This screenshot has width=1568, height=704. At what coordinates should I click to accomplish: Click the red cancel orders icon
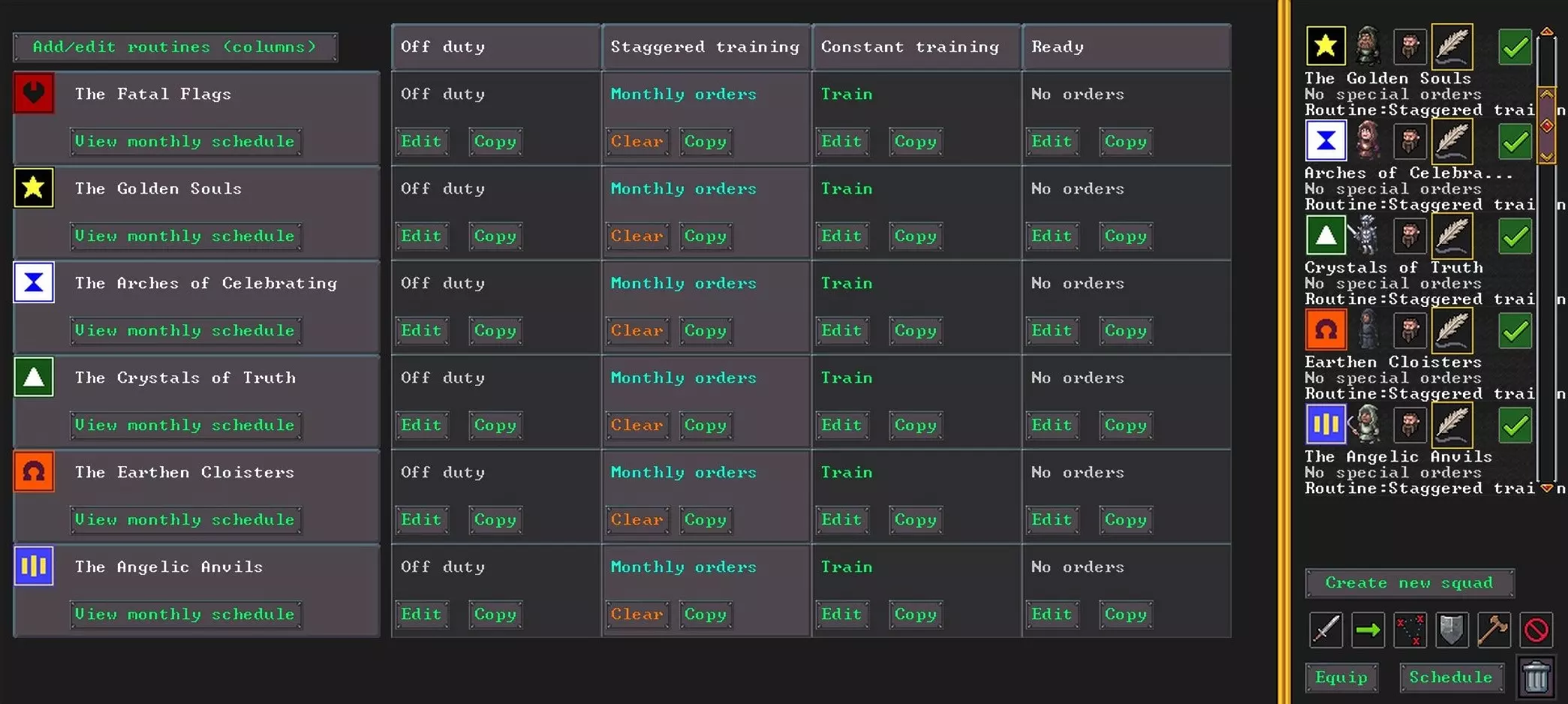coord(1536,630)
